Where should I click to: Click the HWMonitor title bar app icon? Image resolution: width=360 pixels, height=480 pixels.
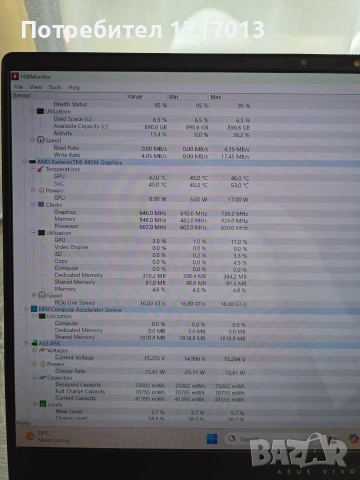(15, 76)
